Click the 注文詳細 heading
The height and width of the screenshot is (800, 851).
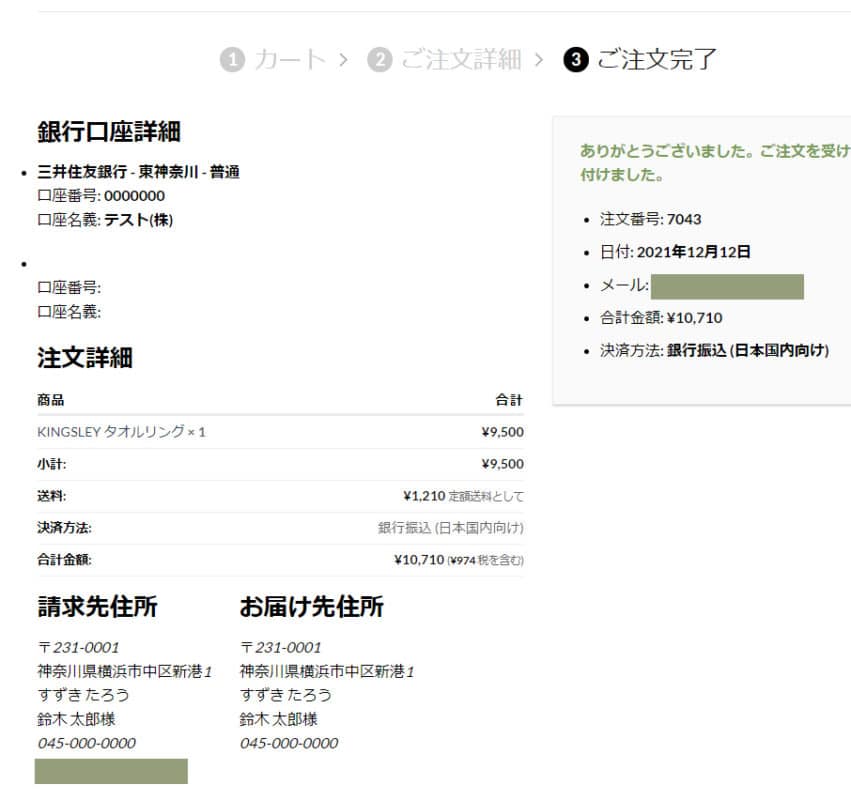click(84, 358)
